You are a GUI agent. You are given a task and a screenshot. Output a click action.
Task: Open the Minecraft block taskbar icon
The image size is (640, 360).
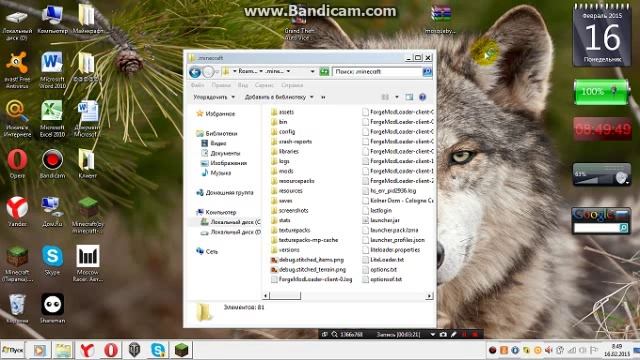[182, 350]
